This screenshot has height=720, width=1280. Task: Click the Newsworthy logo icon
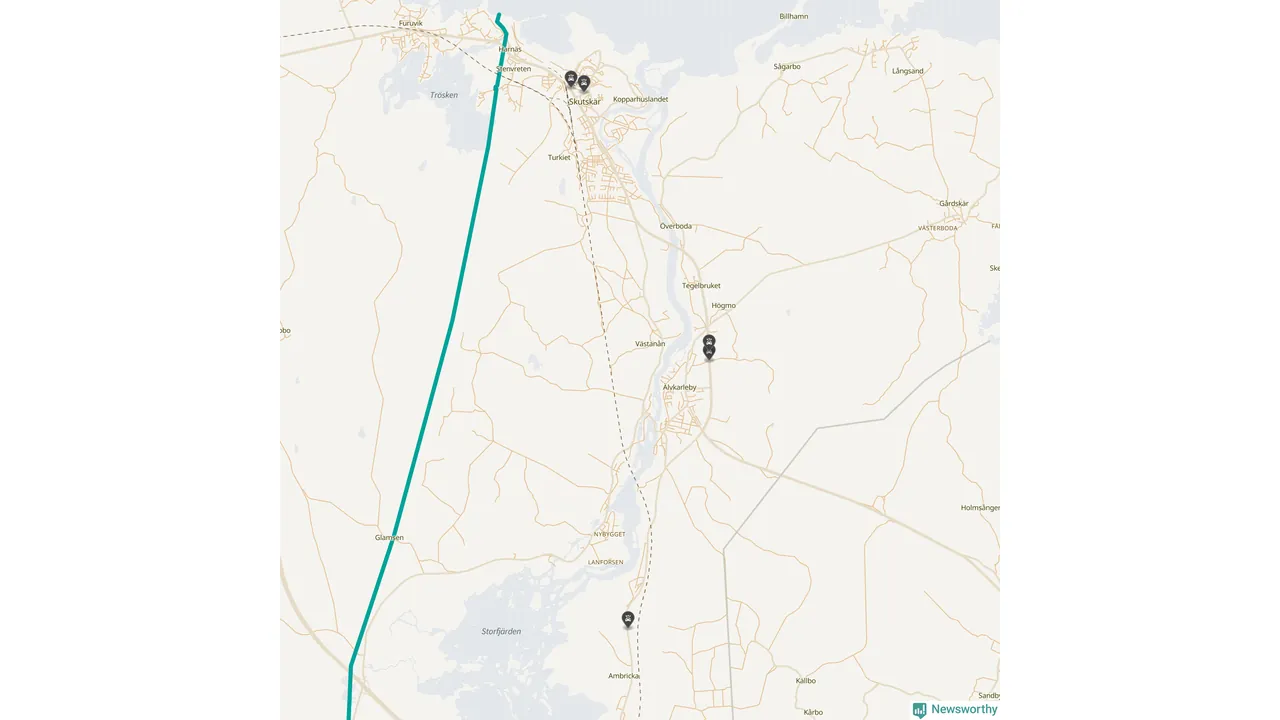point(919,709)
